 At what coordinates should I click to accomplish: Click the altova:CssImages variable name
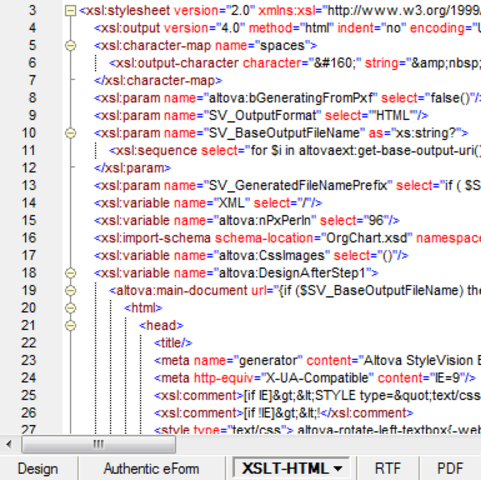pos(272,255)
